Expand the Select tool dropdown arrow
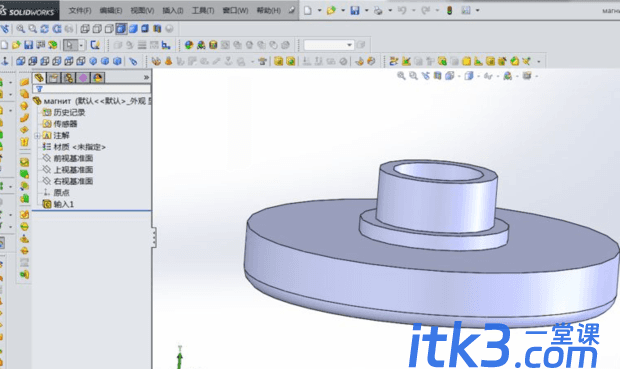This screenshot has height=369, width=620. coord(81,45)
